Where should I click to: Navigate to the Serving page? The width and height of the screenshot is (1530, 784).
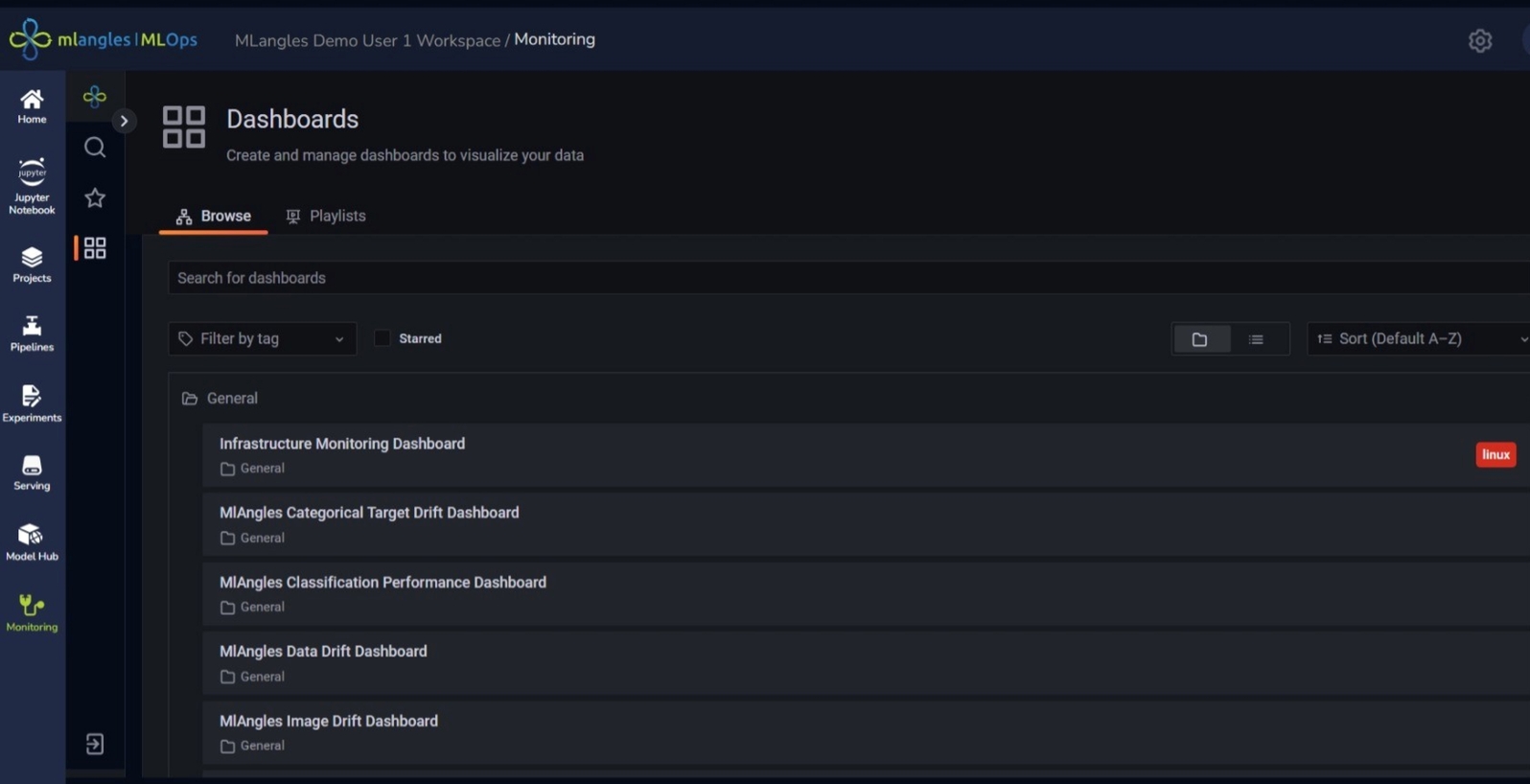pyautogui.click(x=32, y=473)
